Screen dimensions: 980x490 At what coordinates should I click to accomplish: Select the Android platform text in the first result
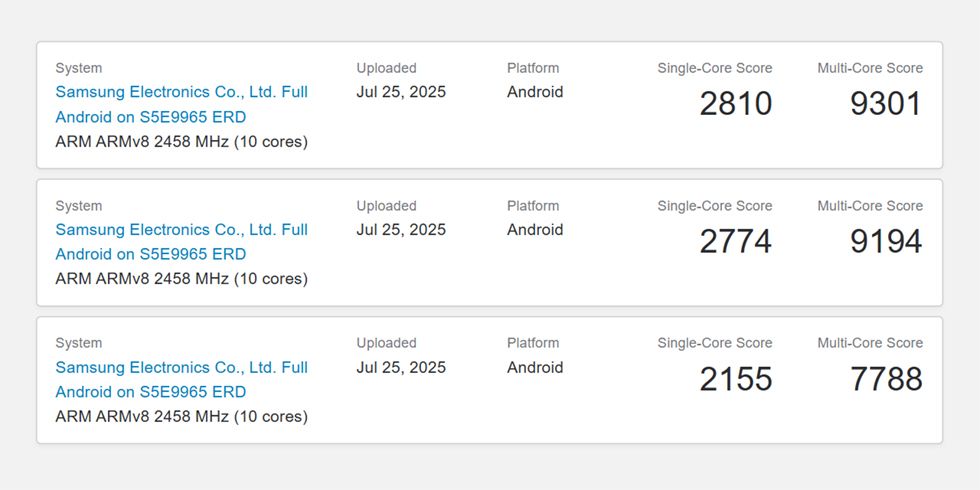[535, 92]
